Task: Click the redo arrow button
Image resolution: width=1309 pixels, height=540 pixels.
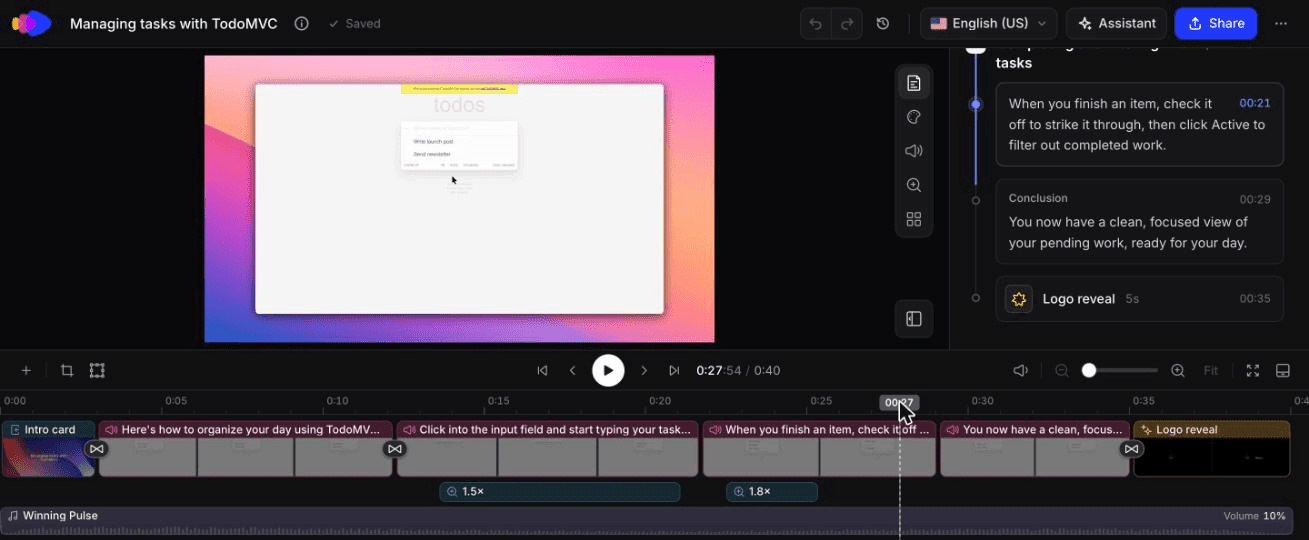Action: (846, 23)
